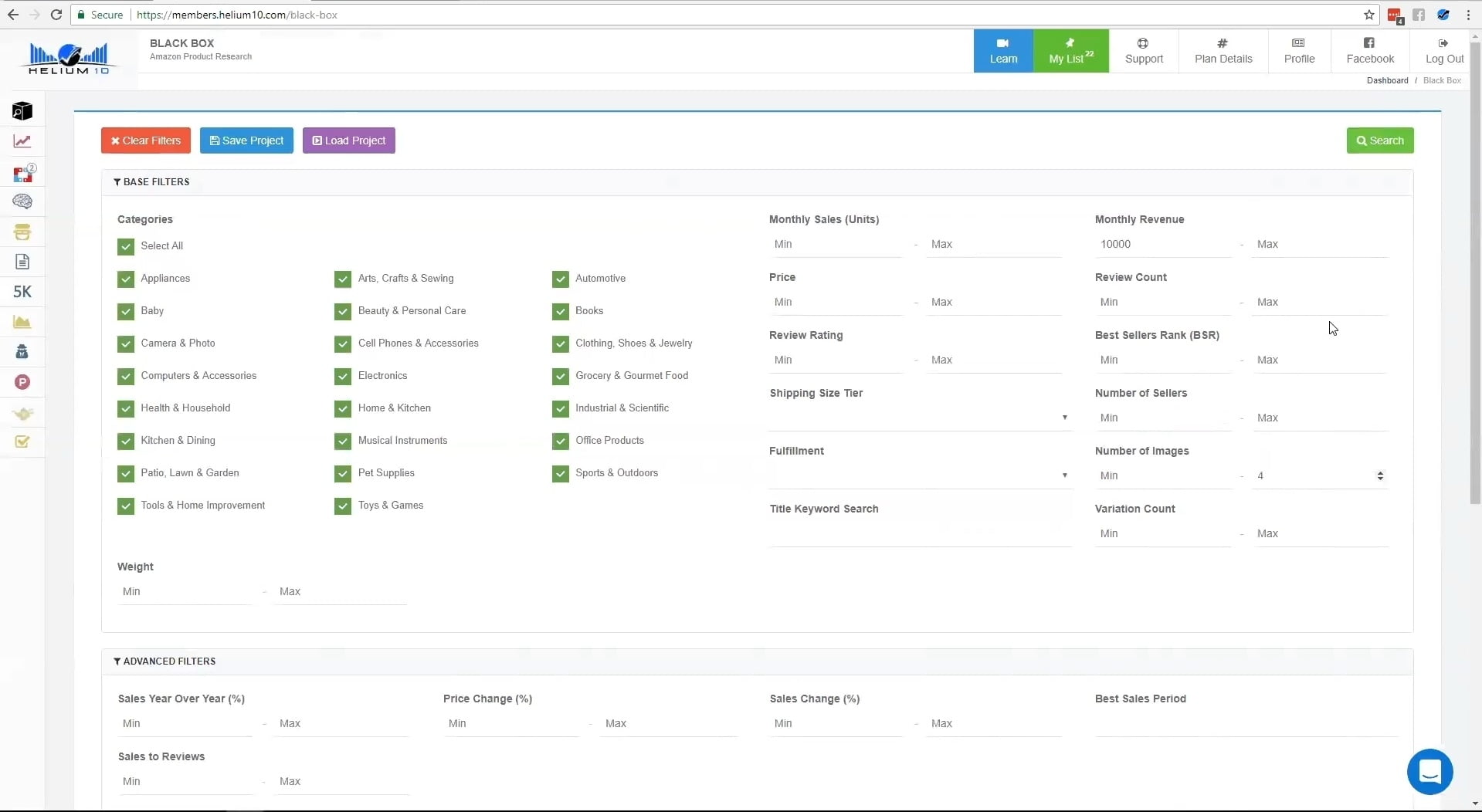Open the yellow masked face sidebar icon
Image resolution: width=1482 pixels, height=812 pixels.
[x=22, y=232]
